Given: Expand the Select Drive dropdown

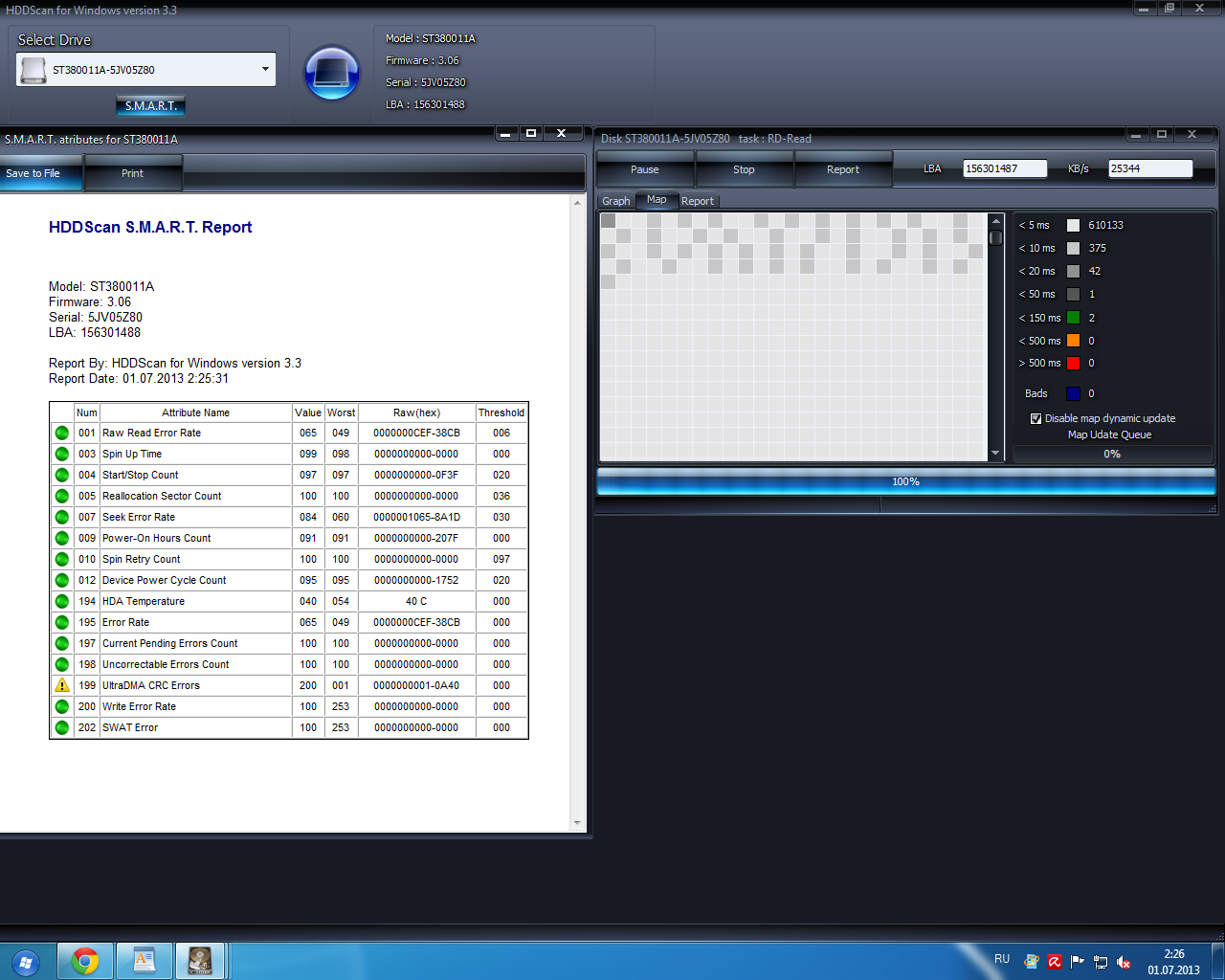Looking at the screenshot, I should click(265, 69).
